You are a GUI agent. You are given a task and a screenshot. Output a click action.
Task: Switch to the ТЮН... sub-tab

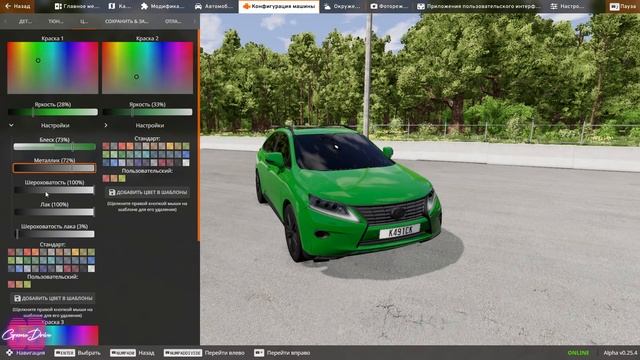pos(56,21)
